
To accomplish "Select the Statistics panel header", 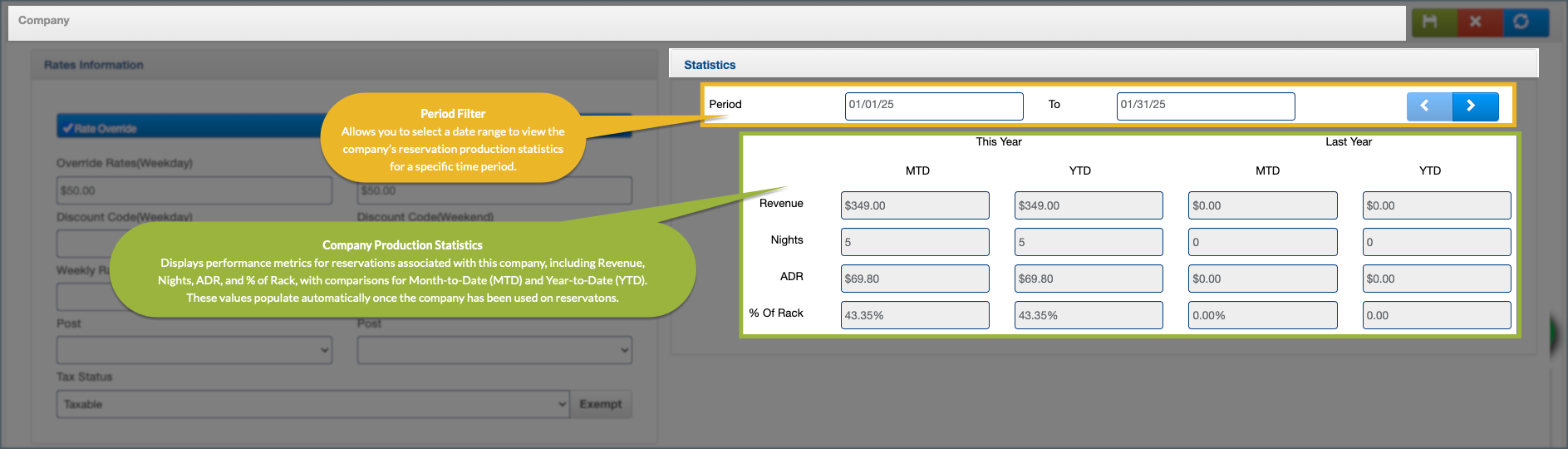I will (710, 65).
